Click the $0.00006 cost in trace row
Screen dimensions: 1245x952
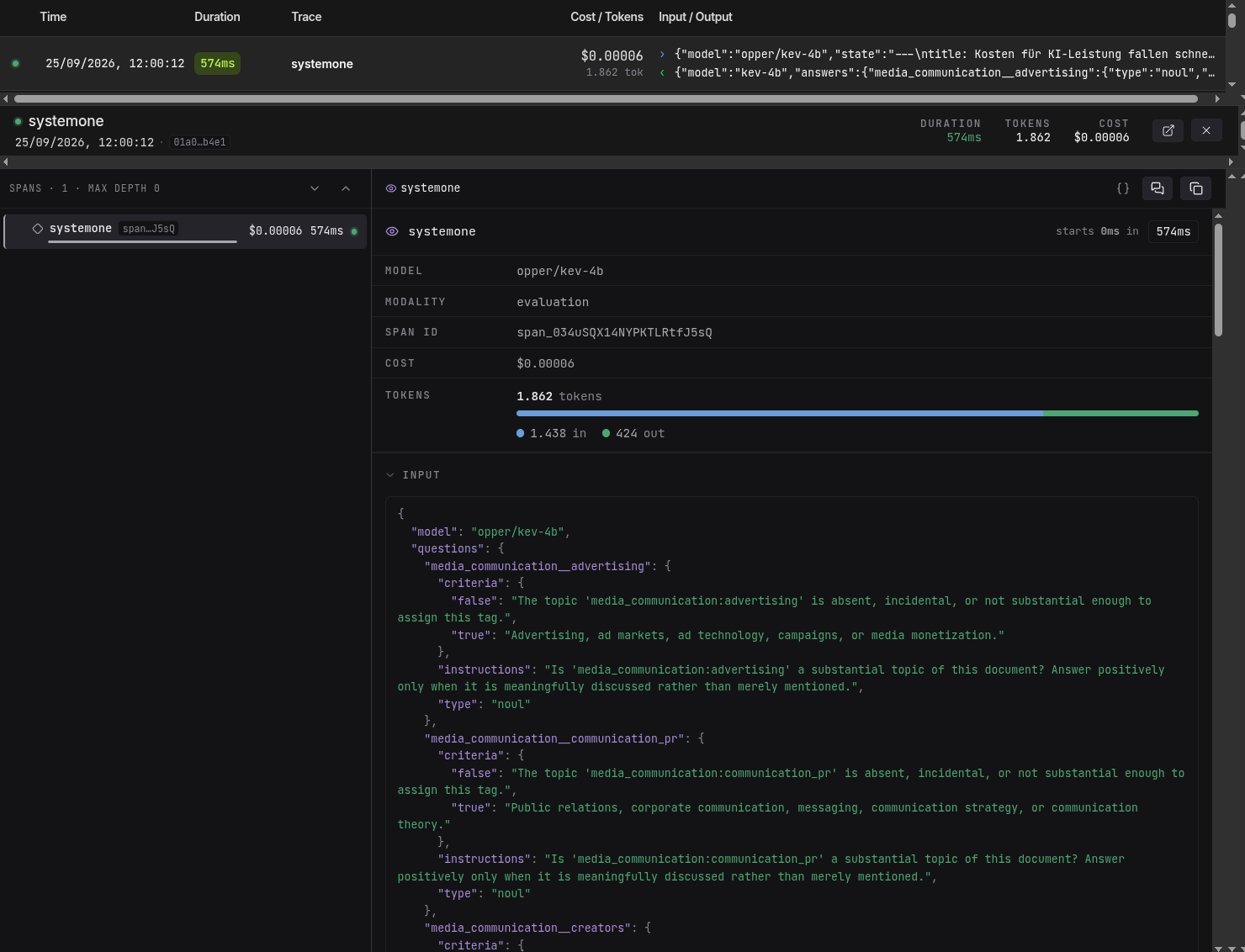point(612,56)
